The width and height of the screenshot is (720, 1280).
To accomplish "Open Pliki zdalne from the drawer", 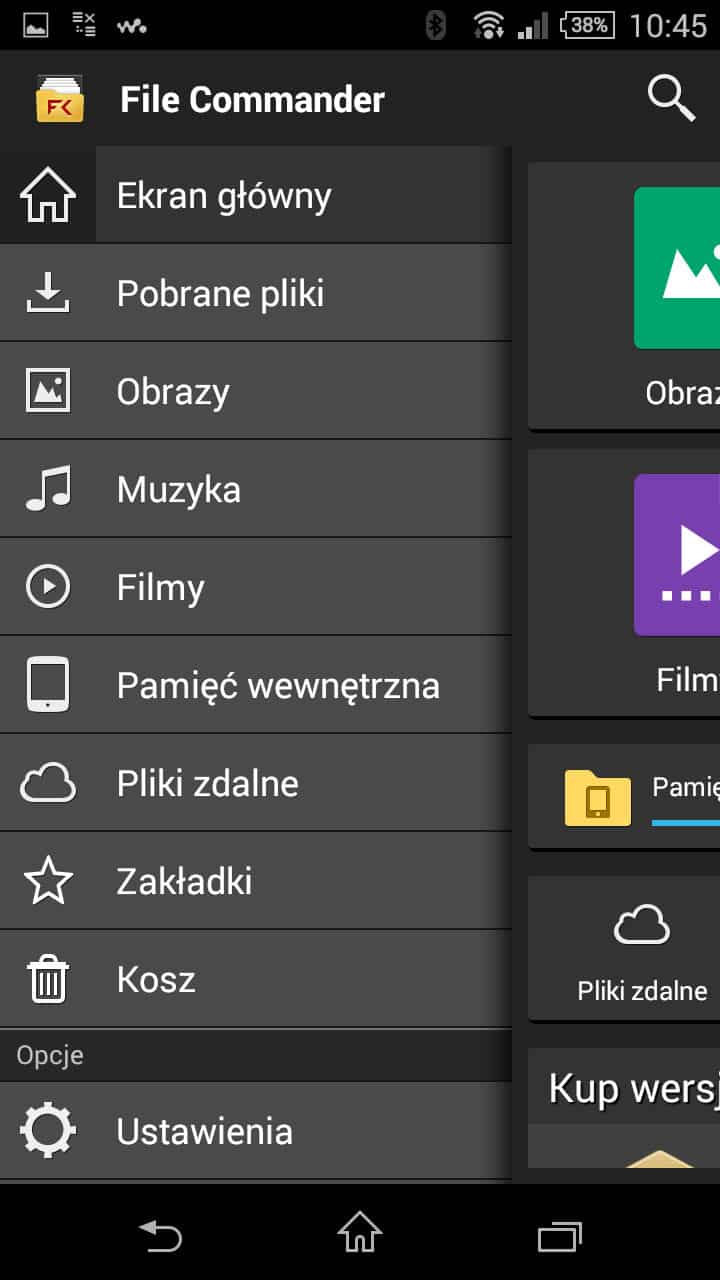I will click(207, 783).
